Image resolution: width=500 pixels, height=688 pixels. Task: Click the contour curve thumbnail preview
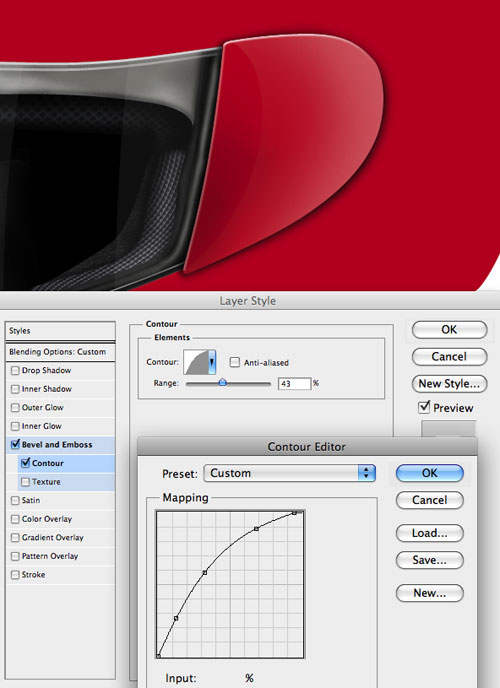196,362
